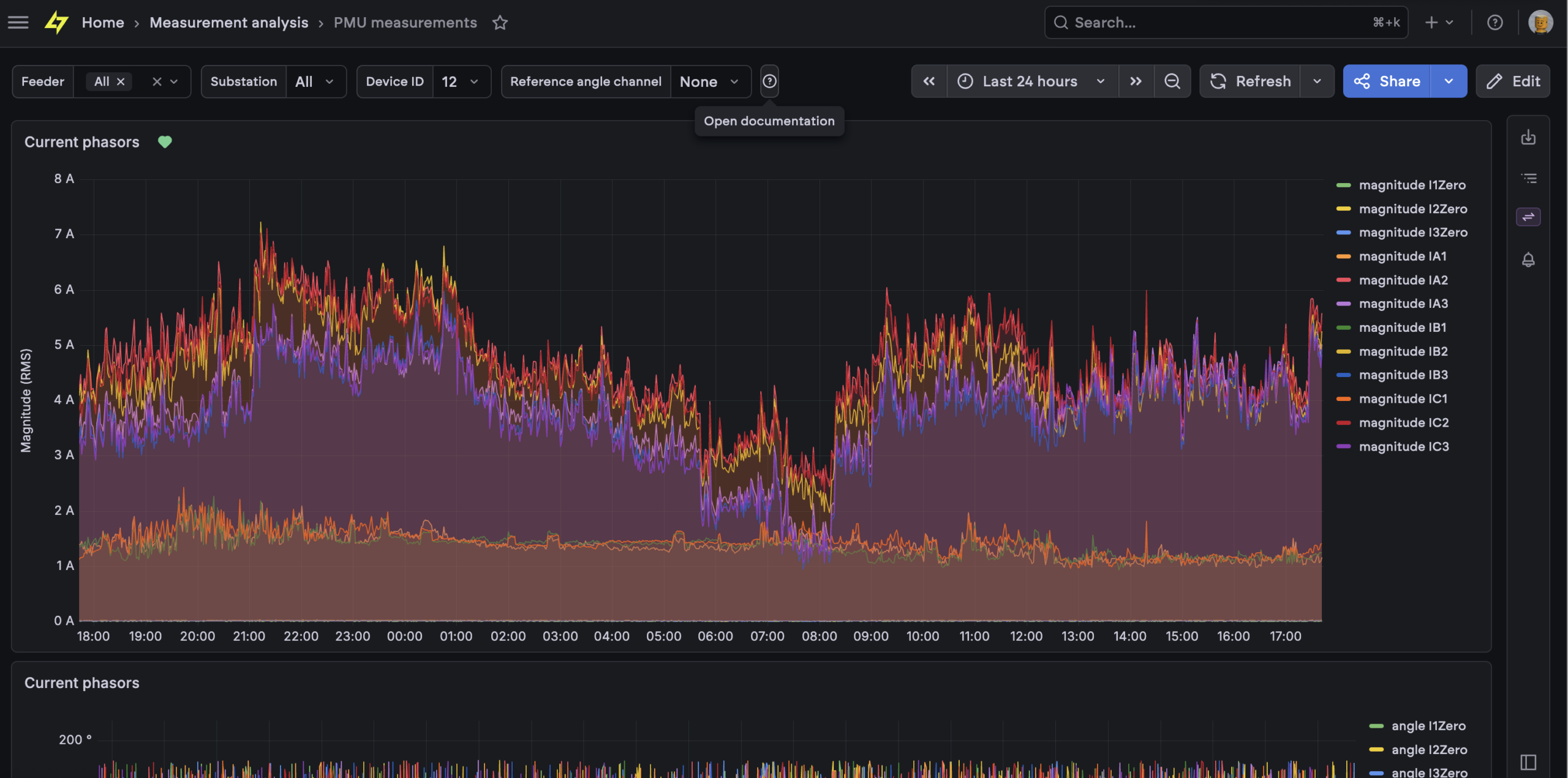Screen dimensions: 1568x778
Task: Shift time range backward with double-left arrows
Action: point(929,81)
